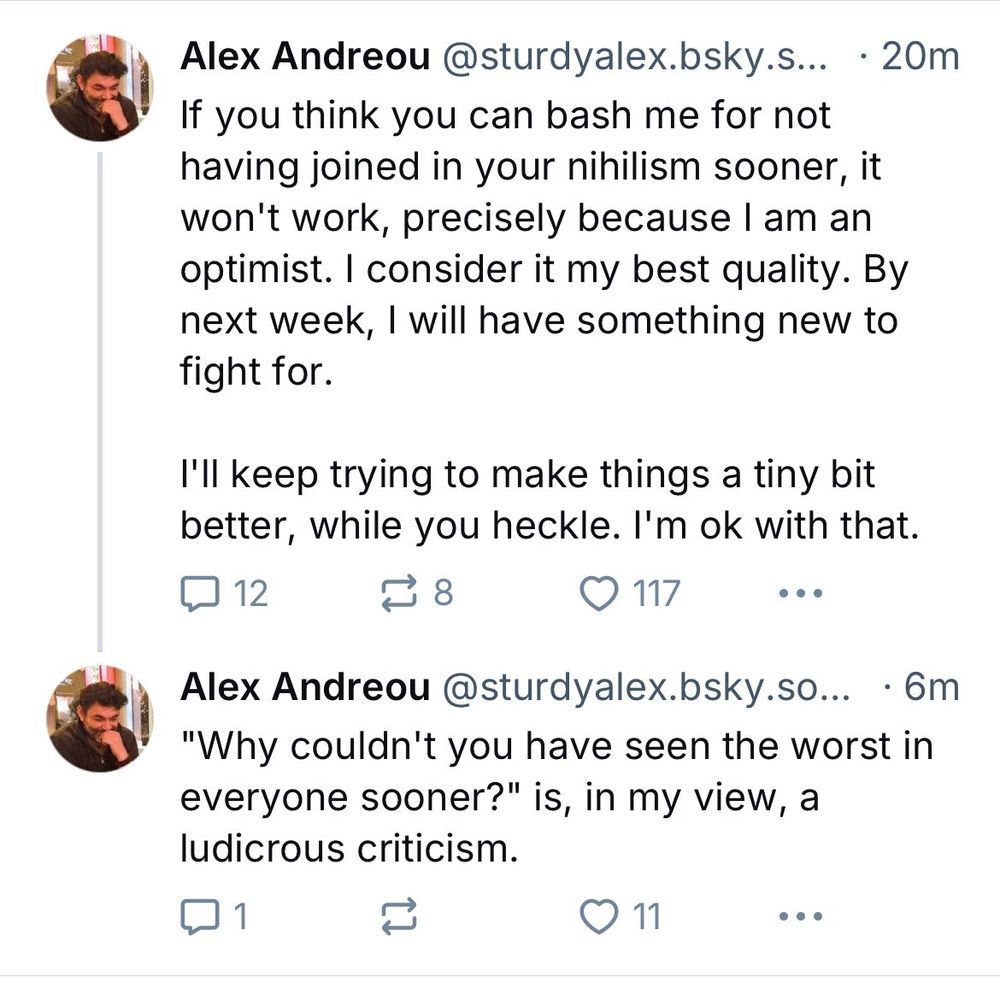This screenshot has width=1000, height=983.
Task: Toggle the heart on the 11-likes post
Action: point(600,916)
